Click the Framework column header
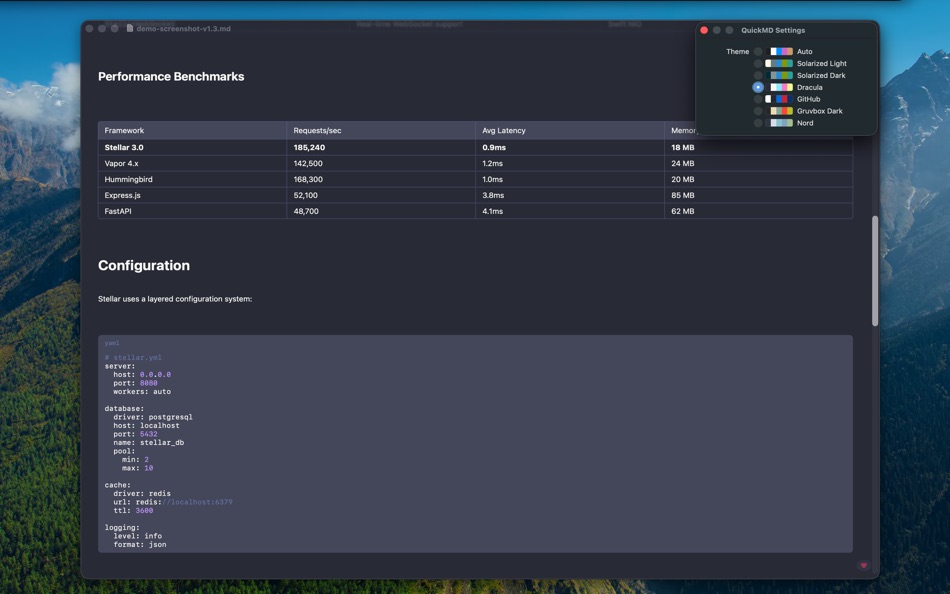Viewport: 950px width, 594px height. click(x=127, y=130)
